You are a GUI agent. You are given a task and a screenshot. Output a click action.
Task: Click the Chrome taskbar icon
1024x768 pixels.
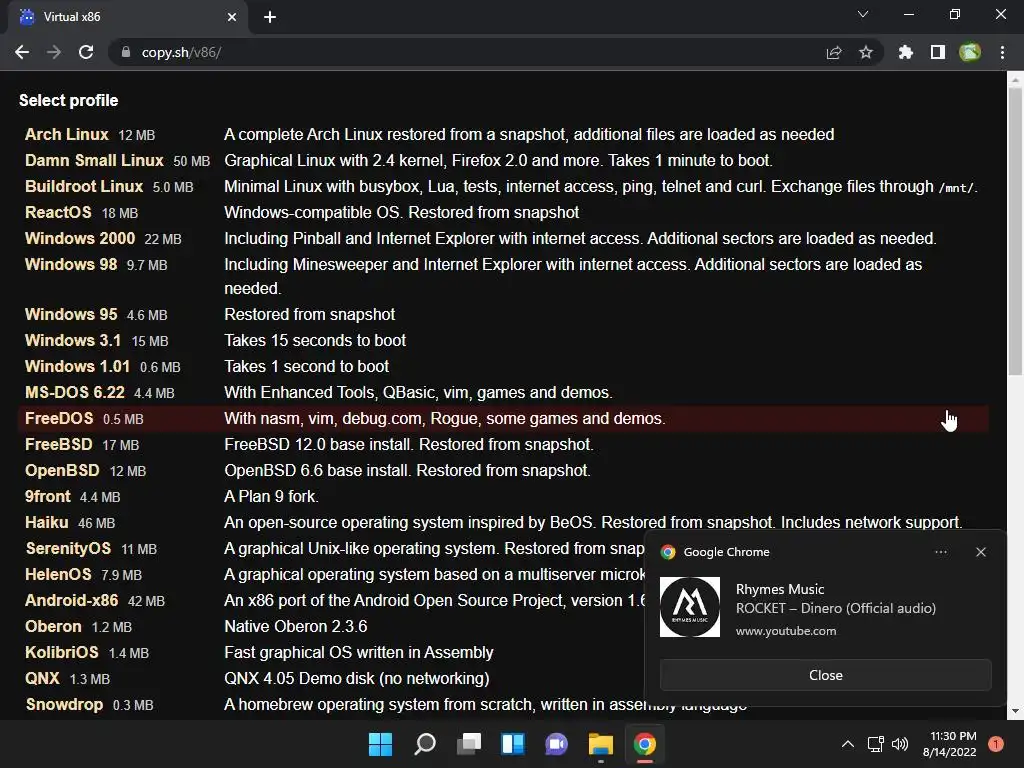[x=645, y=744]
